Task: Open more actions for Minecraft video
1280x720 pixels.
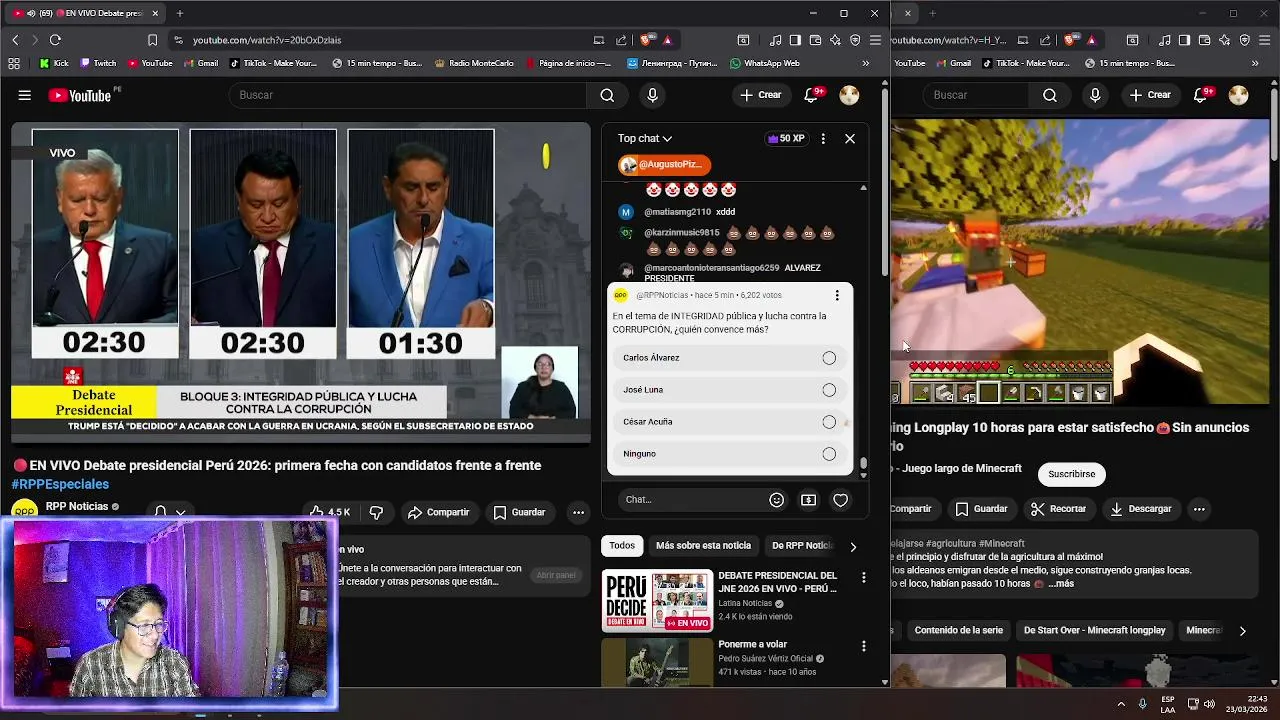Action: pos(1199,509)
